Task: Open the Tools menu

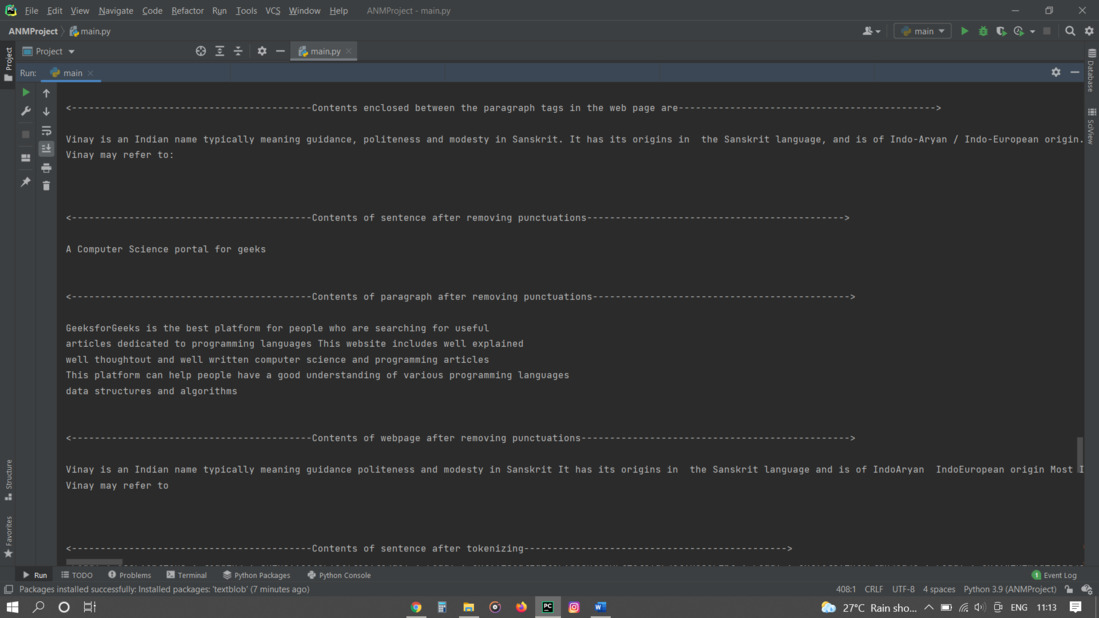Action: pos(246,11)
